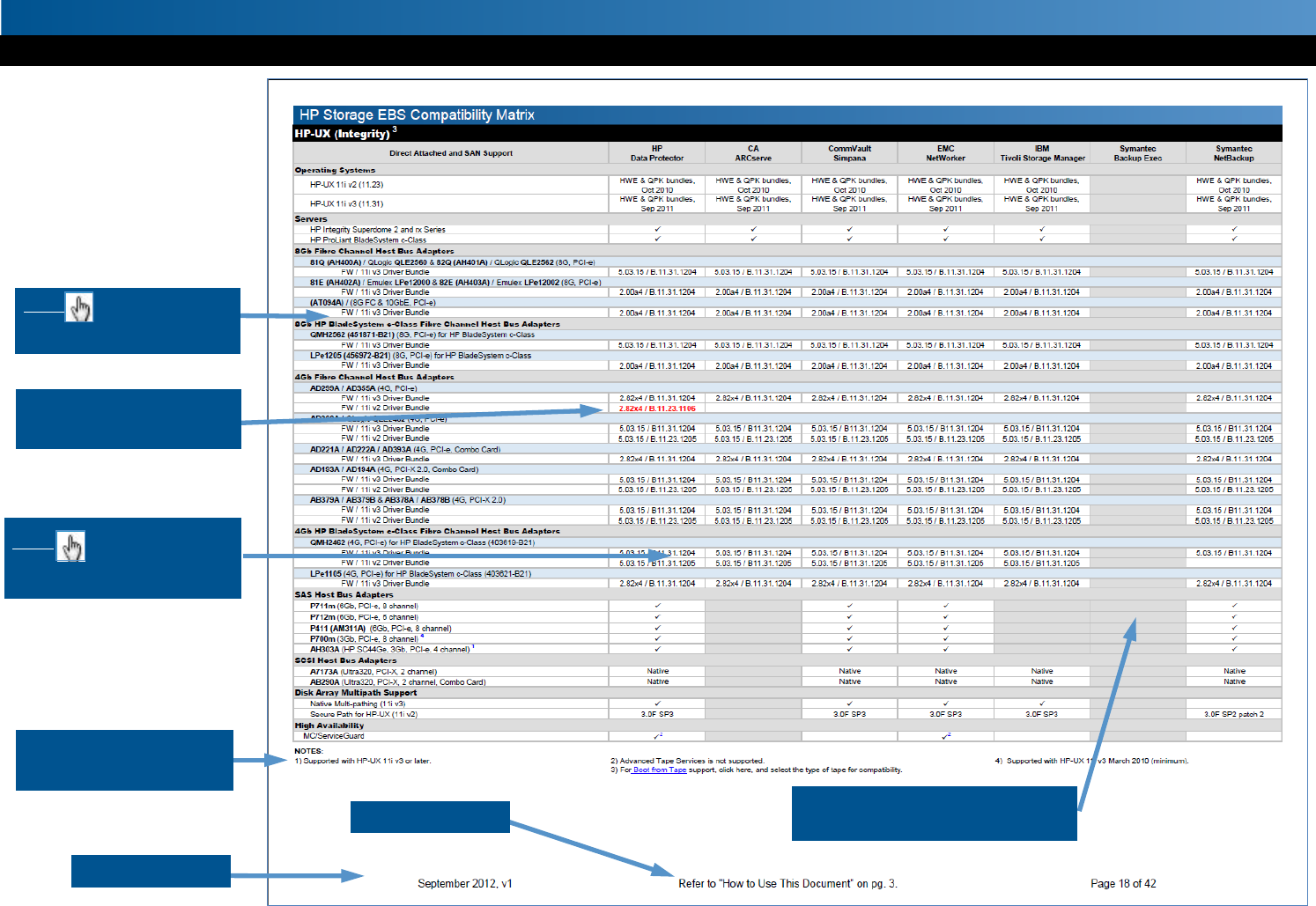Open the Boot from Tape link in the notes
Viewport: 1316px width, 906px height.
click(x=659, y=770)
